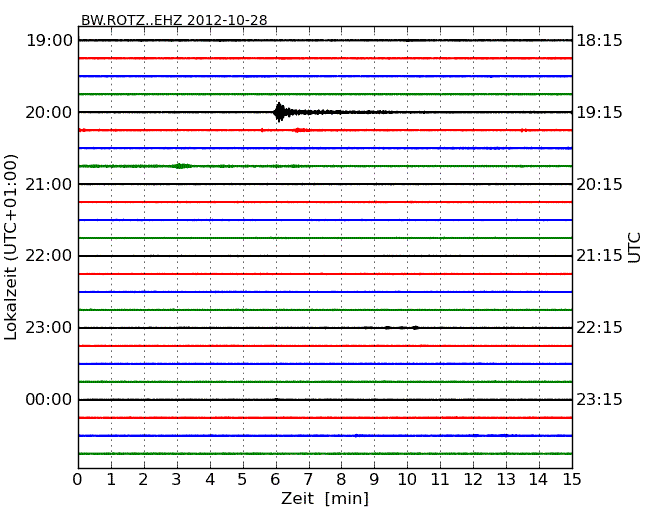Click the 19:15 UTC label
This screenshot has height=520, width=650.
599,112
